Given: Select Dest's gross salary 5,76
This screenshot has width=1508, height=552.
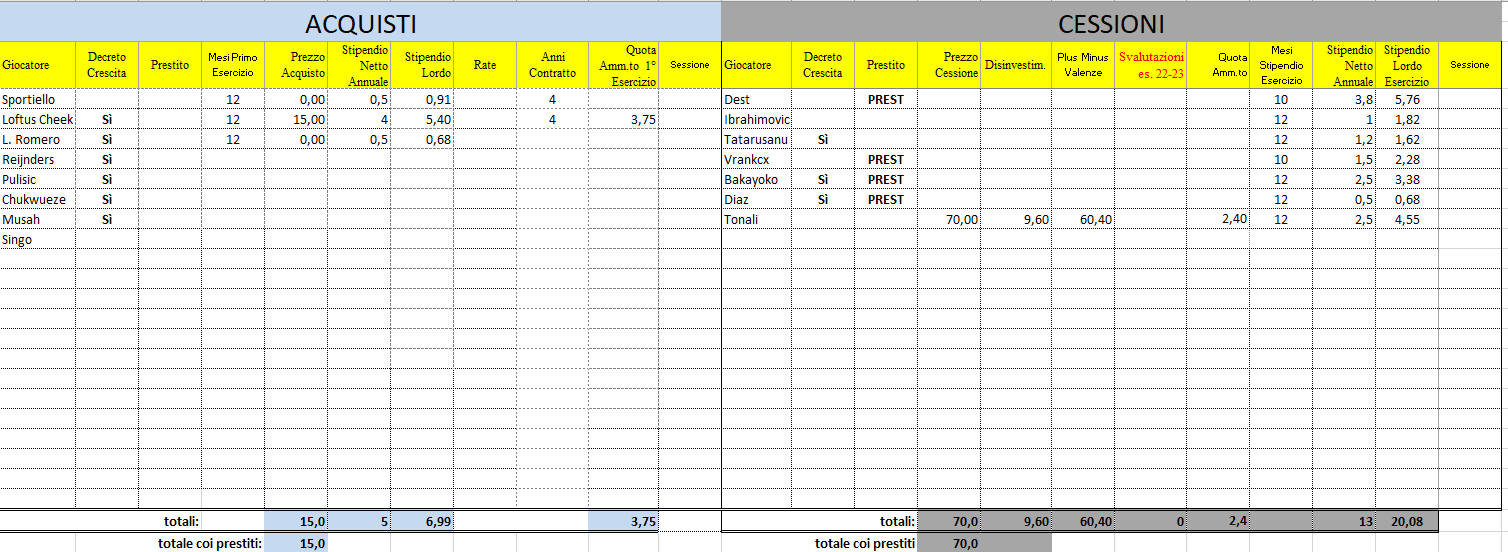Looking at the screenshot, I should click(1407, 100).
